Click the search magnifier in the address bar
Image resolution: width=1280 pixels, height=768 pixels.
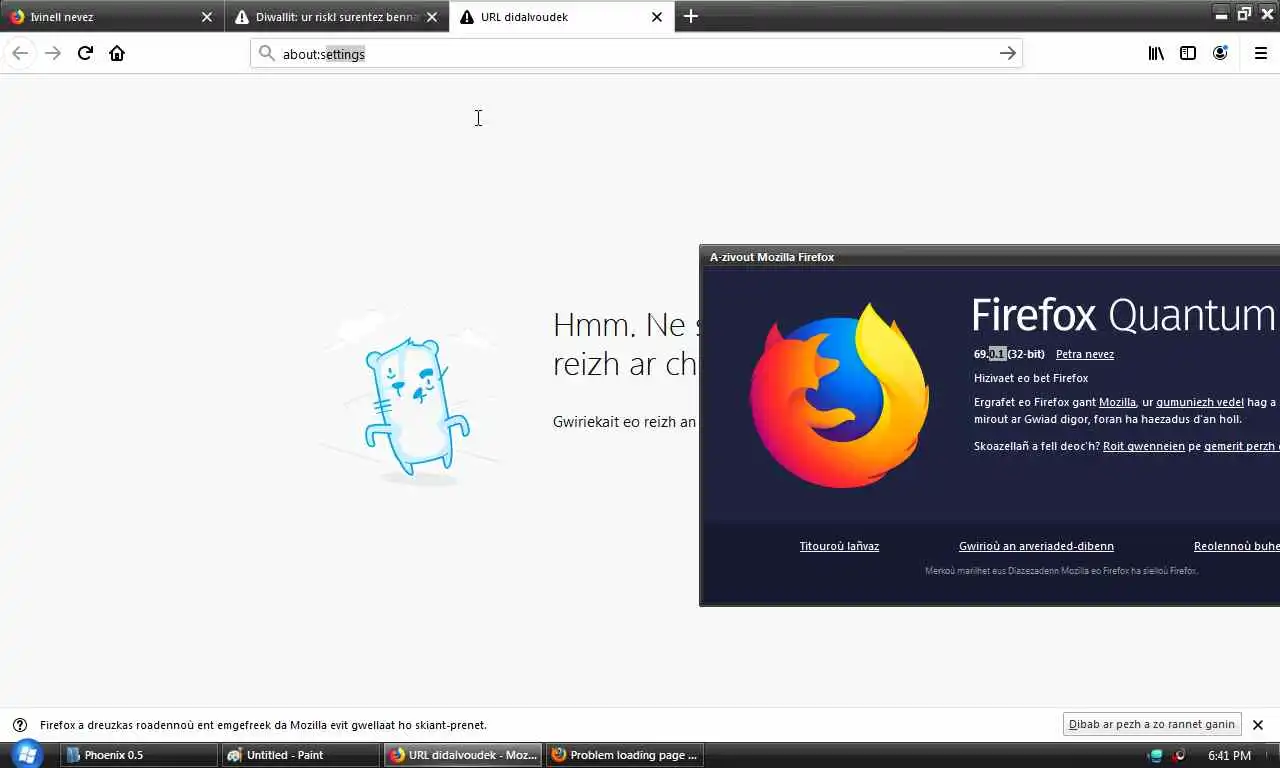[x=266, y=53]
